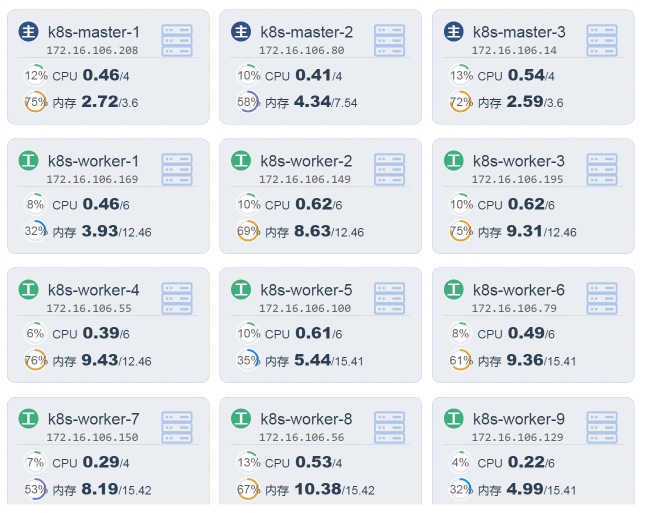Click the server rack icon on k8s-master-1
This screenshot has width=646, height=513.
coord(177,40)
